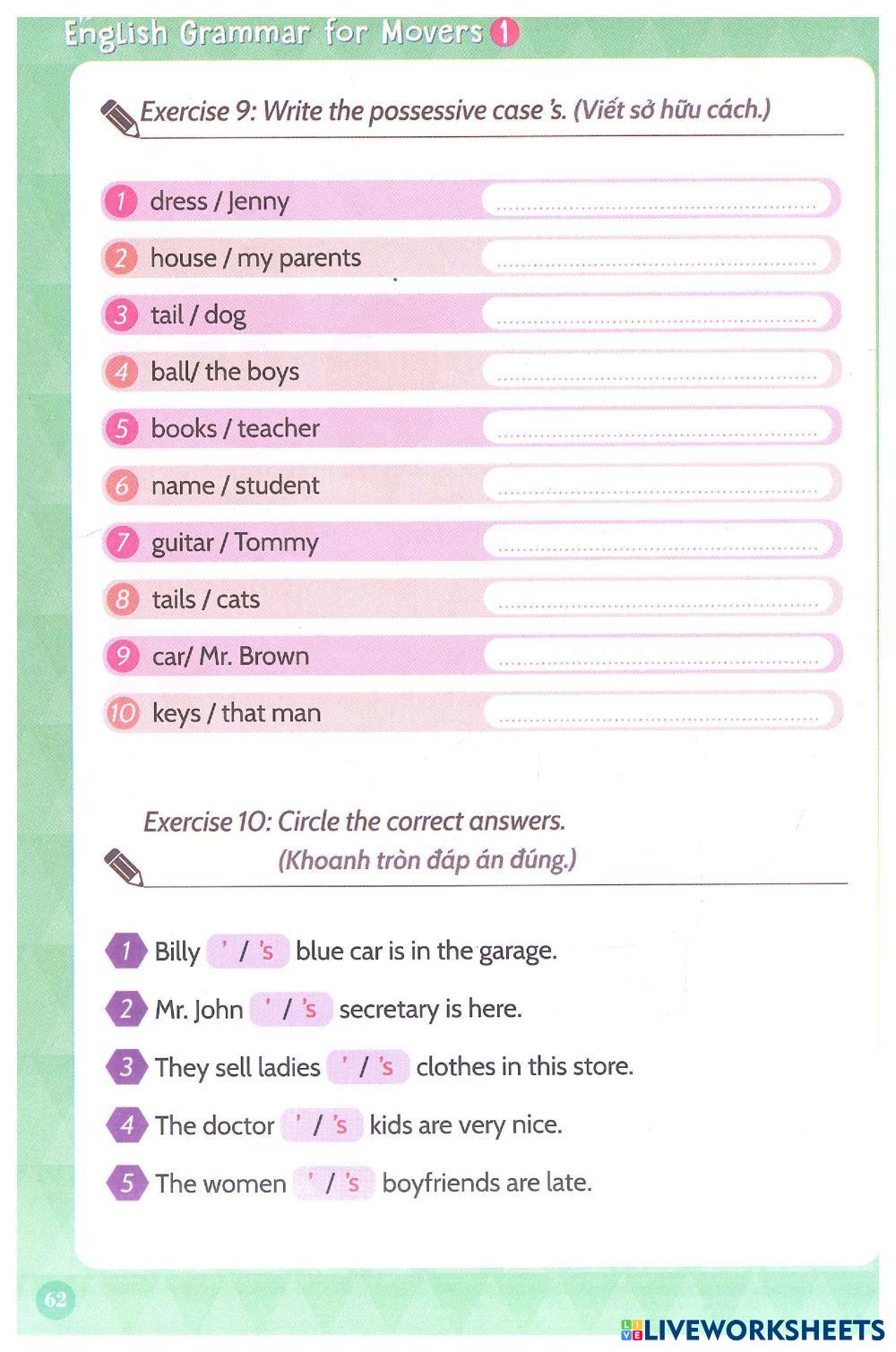Click the answer field for dress / Jenny
The height and width of the screenshot is (1352, 896).
[x=657, y=200]
